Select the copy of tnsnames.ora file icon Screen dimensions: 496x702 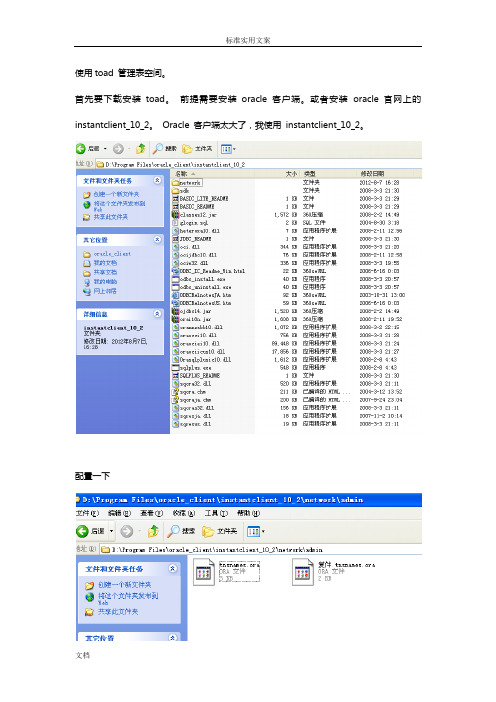click(x=303, y=573)
